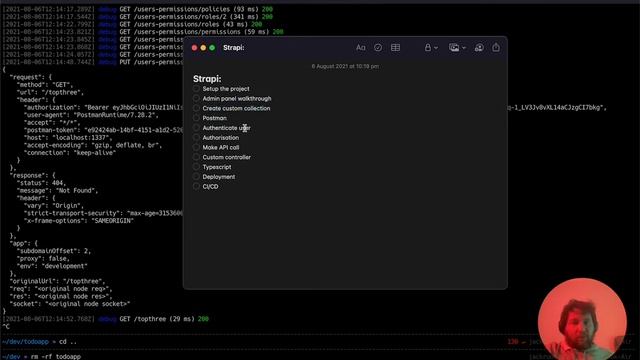This screenshot has width=640, height=360.
Task: Toggle the 'Deployment' checklist circle
Action: coord(196,177)
